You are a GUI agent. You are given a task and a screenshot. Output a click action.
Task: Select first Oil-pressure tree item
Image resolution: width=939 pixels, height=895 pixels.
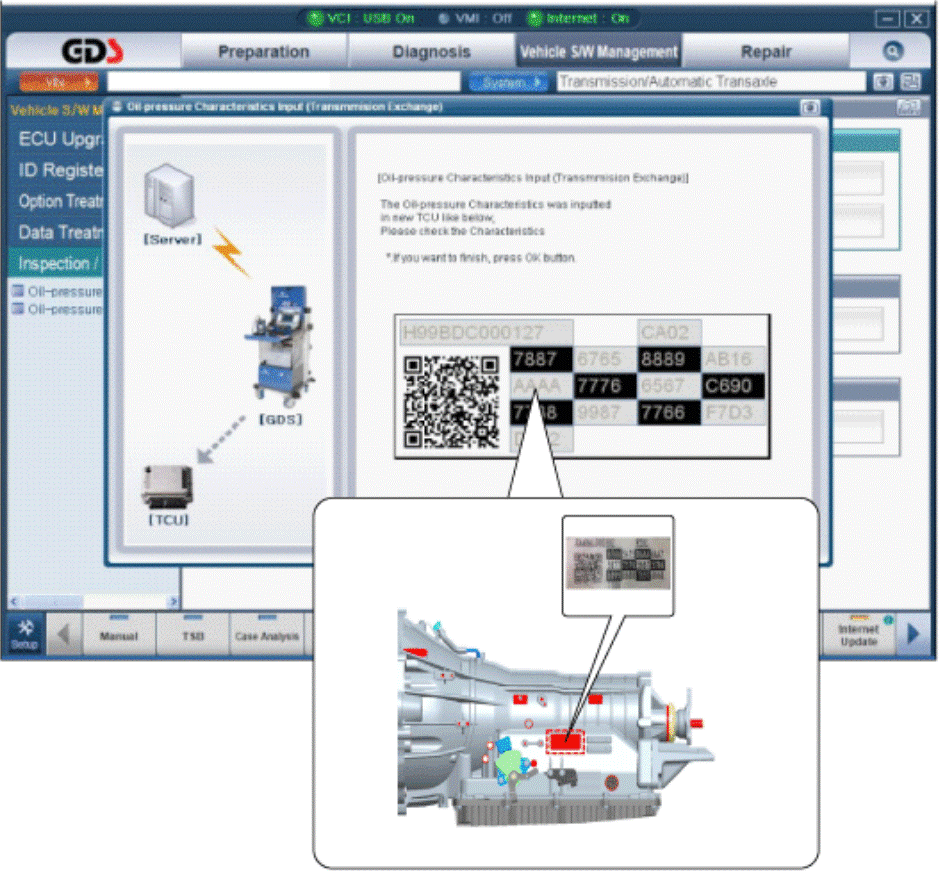[x=57, y=292]
